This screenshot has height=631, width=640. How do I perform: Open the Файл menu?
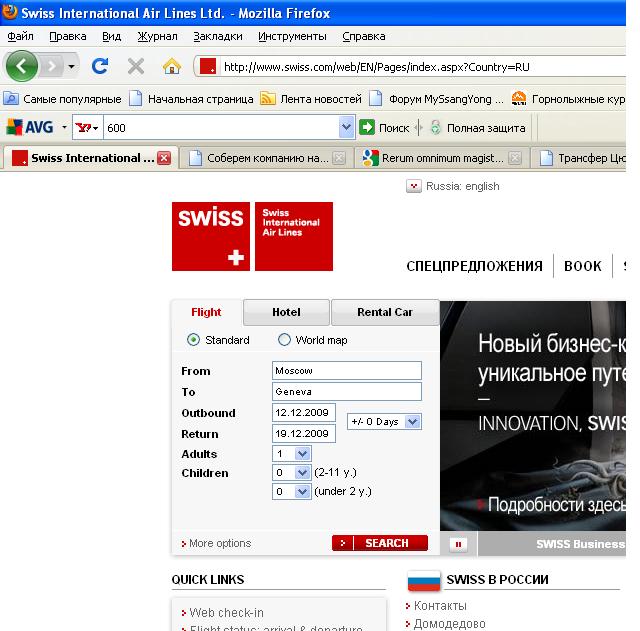click(20, 36)
